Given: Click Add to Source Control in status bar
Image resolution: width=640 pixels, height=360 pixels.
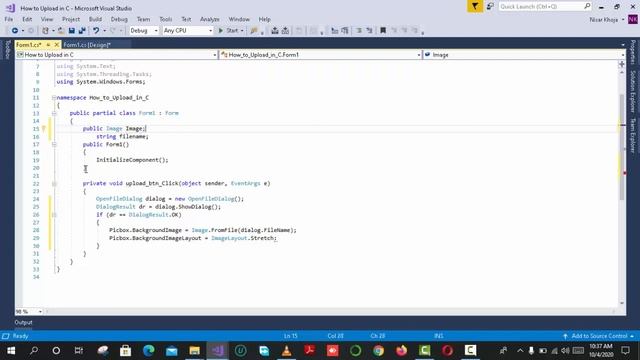Looking at the screenshot, I should [599, 336].
